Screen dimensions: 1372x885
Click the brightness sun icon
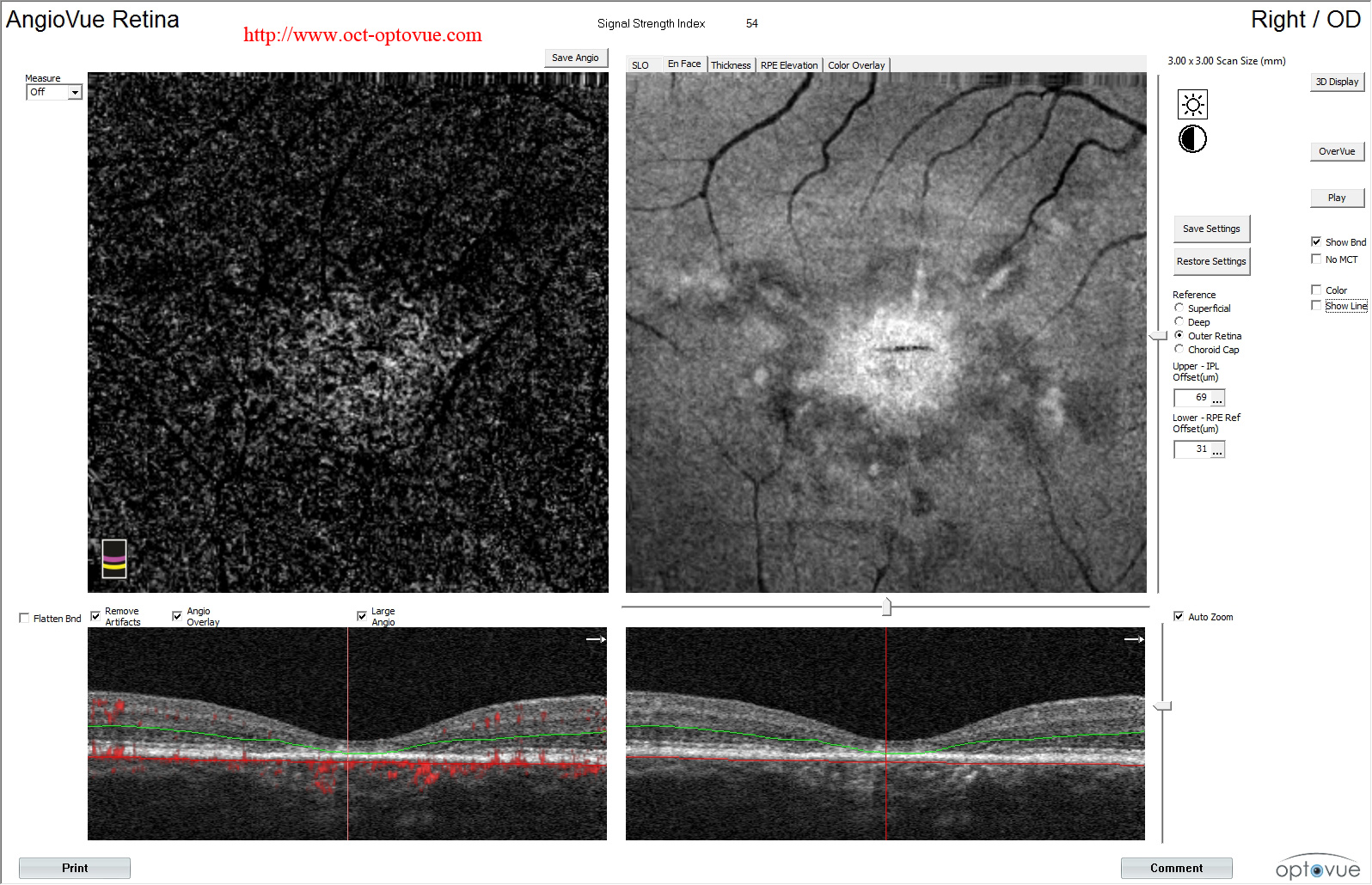pos(1192,105)
